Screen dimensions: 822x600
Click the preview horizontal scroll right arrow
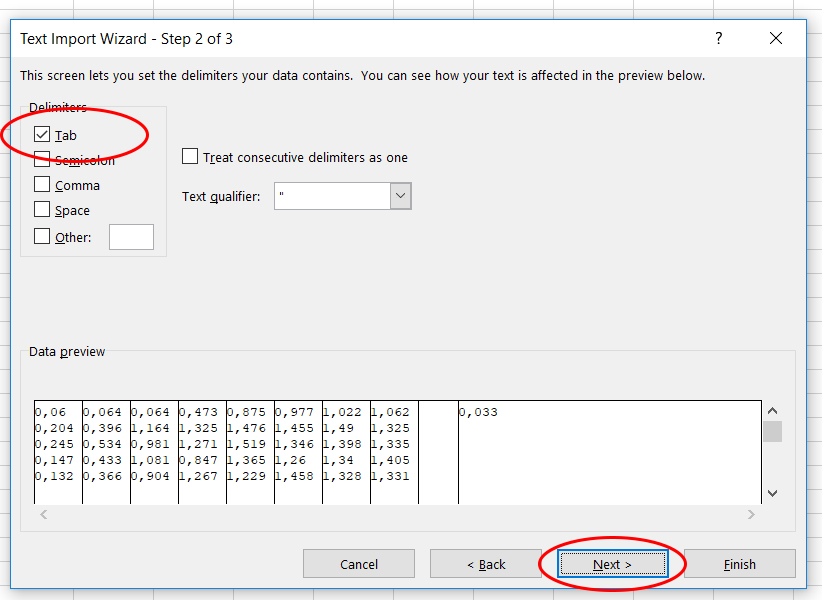[751, 514]
